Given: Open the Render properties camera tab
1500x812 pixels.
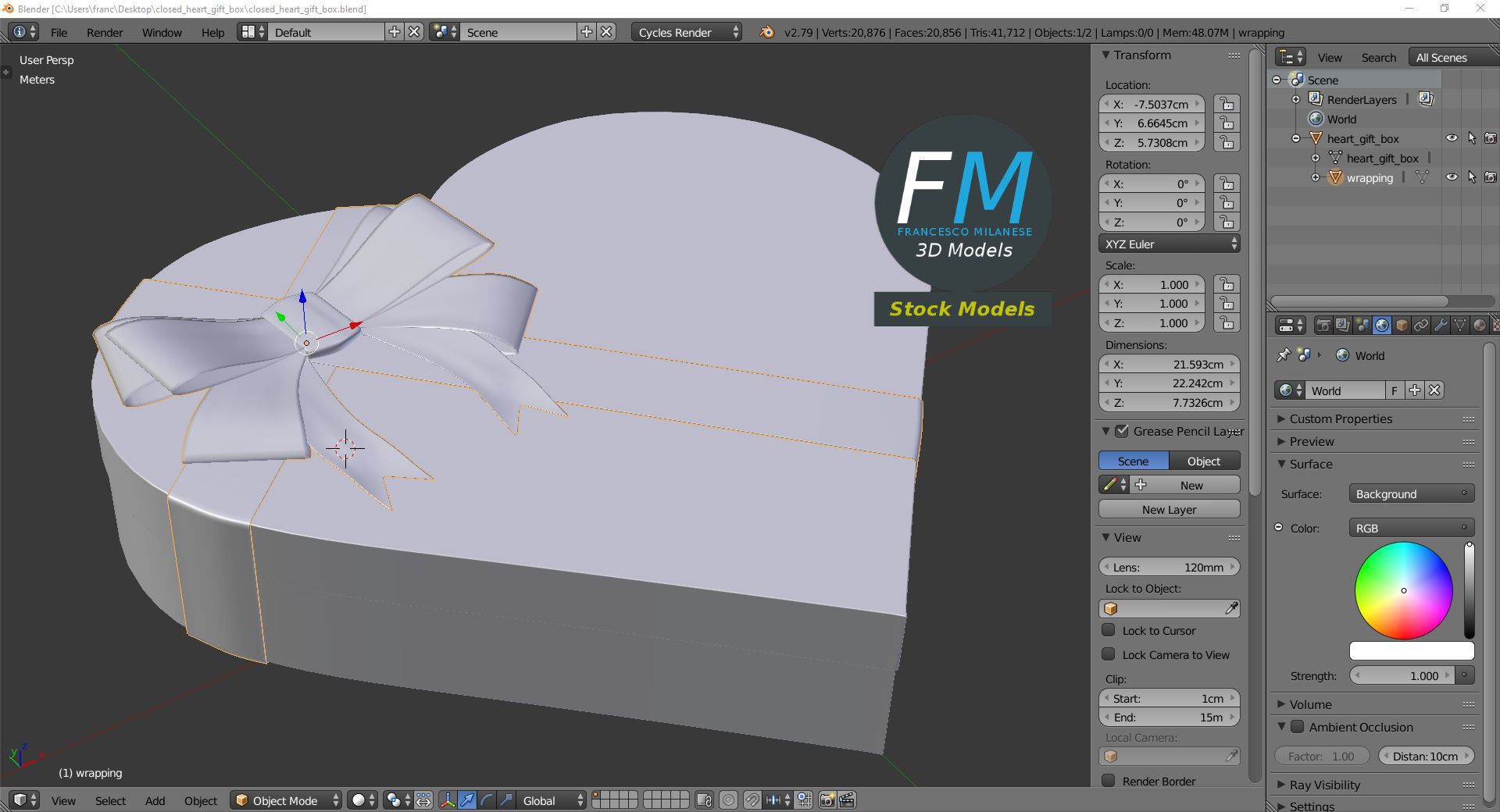Looking at the screenshot, I should [x=1323, y=326].
